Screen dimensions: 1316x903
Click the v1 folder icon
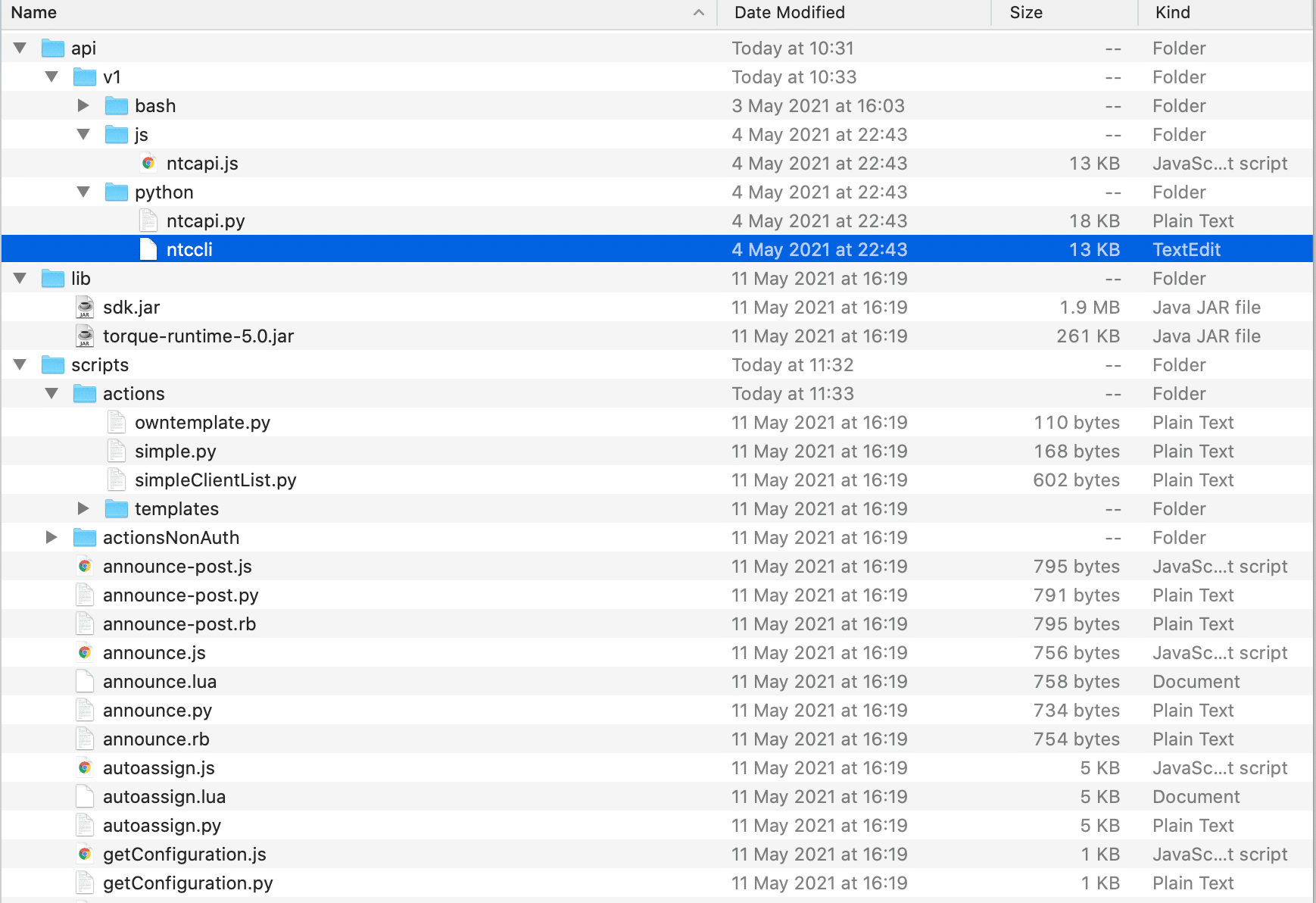(85, 77)
